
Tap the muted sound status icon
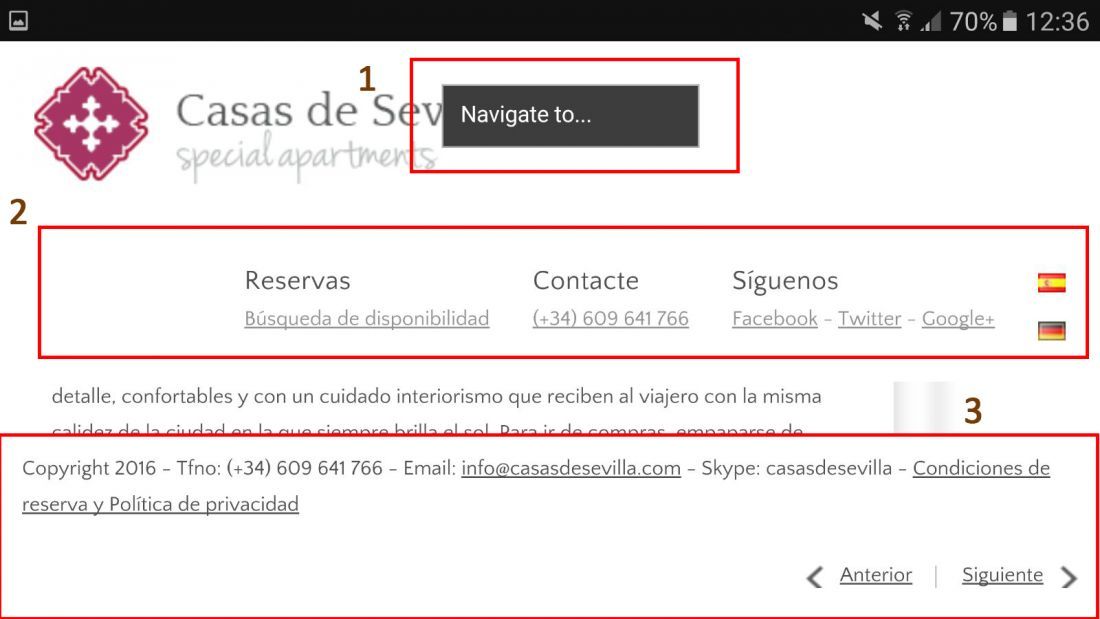(x=872, y=21)
